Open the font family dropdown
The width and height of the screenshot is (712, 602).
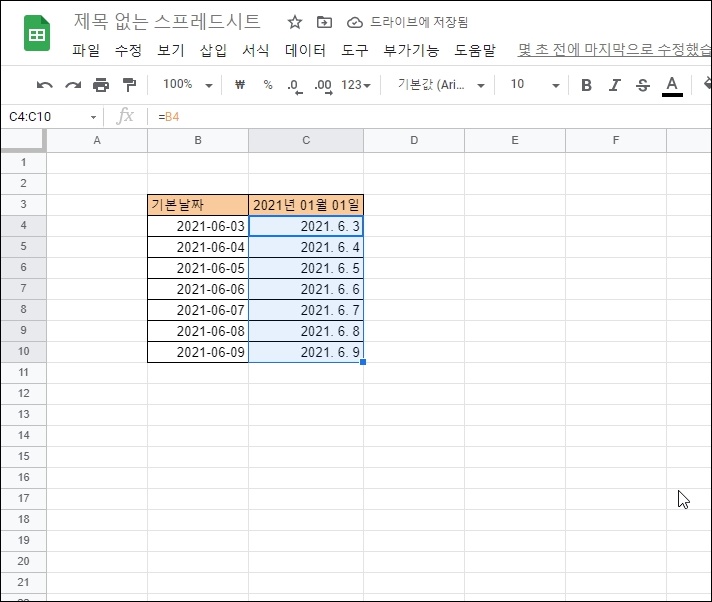pyautogui.click(x=441, y=85)
